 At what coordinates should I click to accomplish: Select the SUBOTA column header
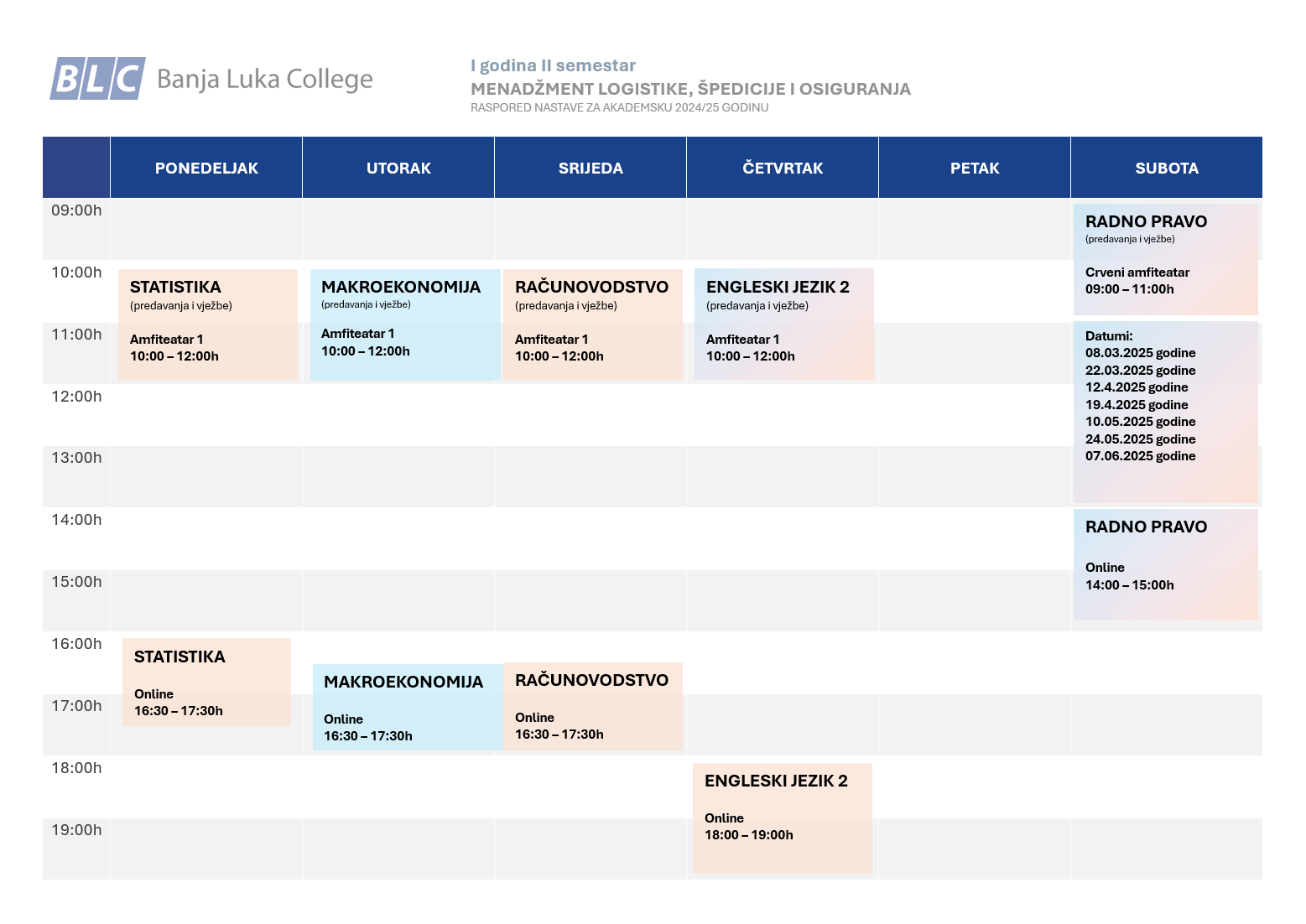click(x=1167, y=168)
